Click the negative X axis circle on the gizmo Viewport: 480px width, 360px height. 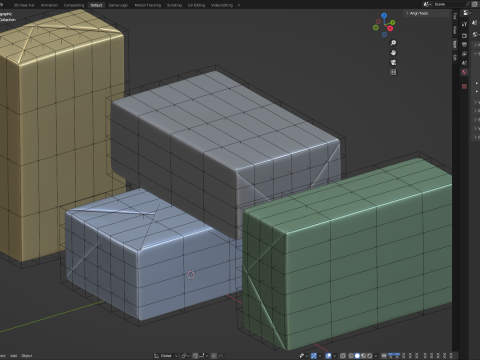click(378, 22)
